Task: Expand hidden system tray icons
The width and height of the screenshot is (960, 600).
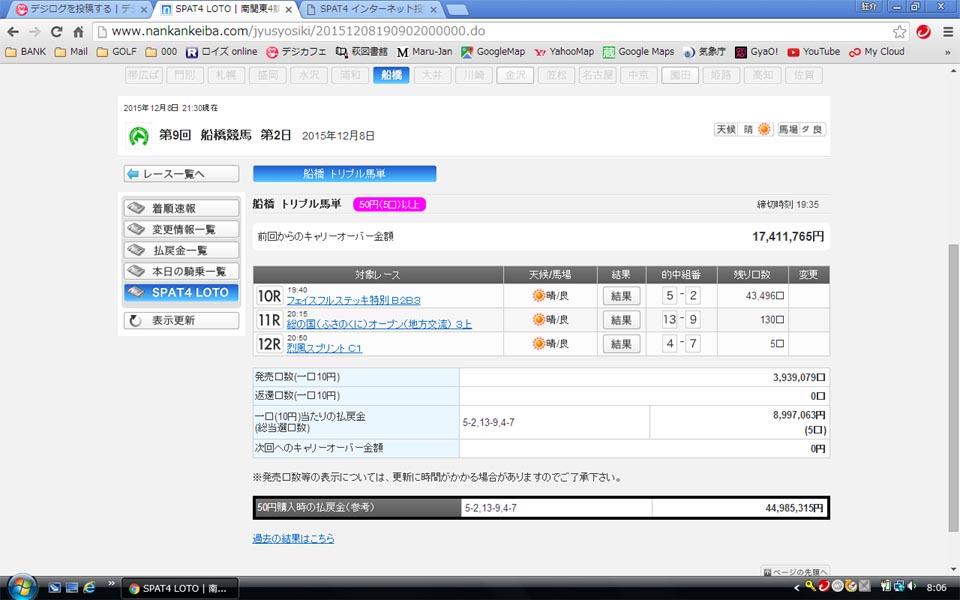Action: 797,588
